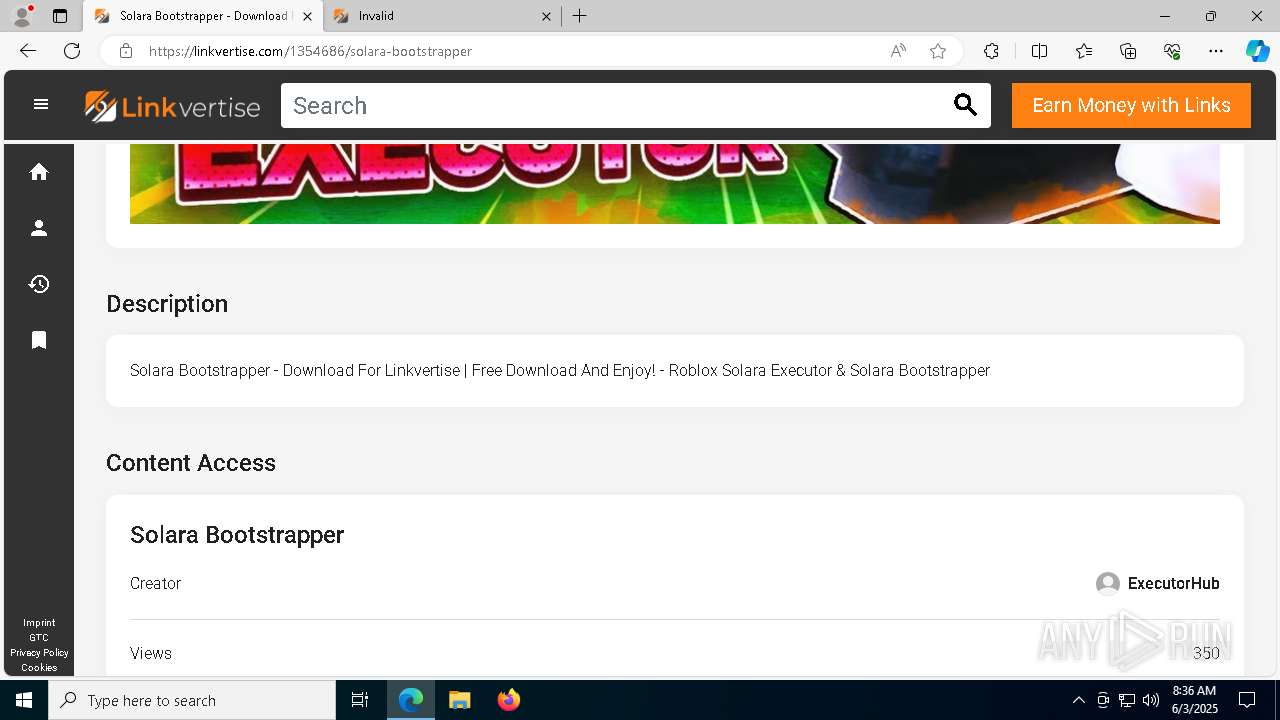Close the Invalid tab

click(546, 16)
